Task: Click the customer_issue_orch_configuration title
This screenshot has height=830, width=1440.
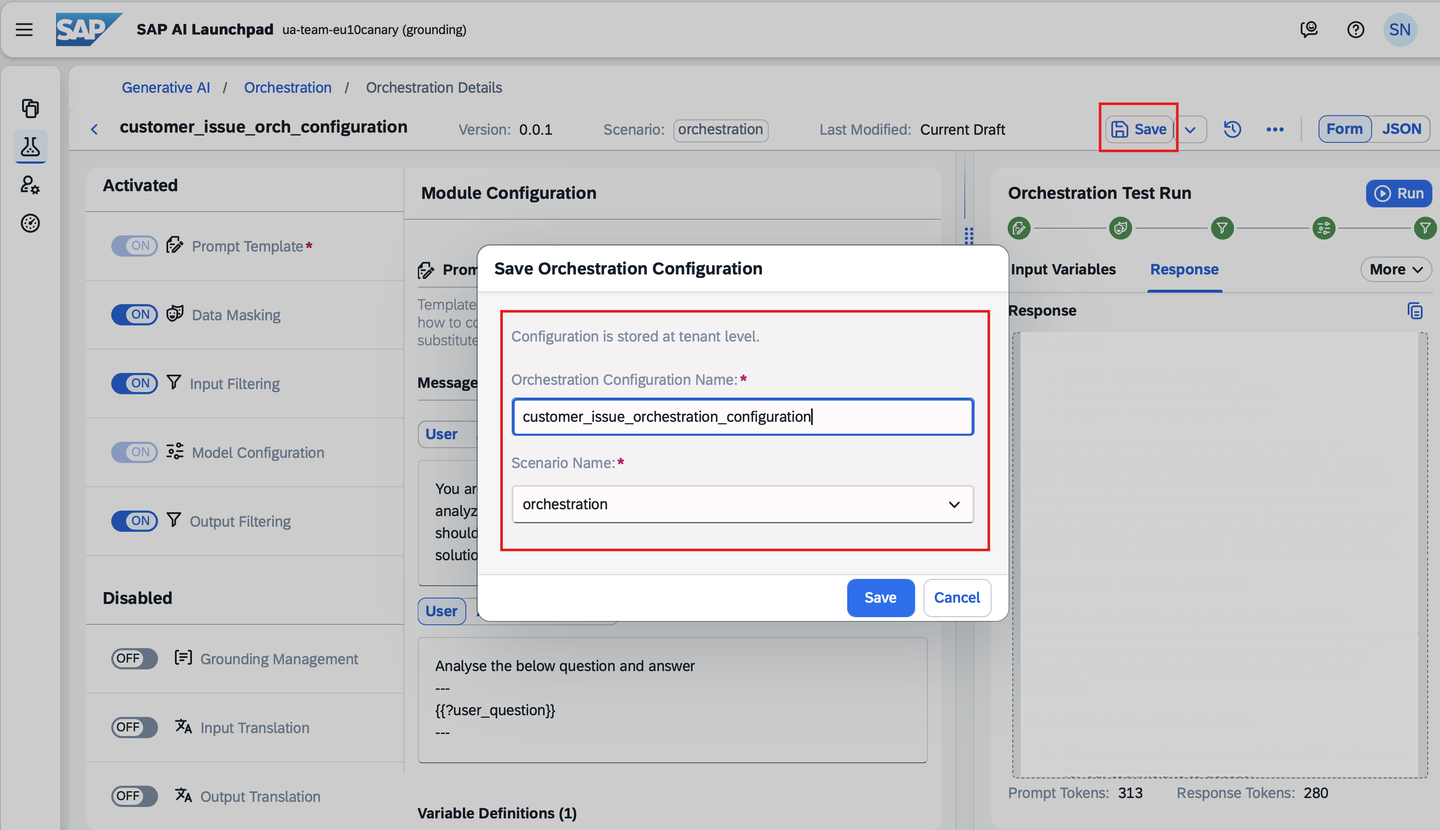Action: pos(264,127)
